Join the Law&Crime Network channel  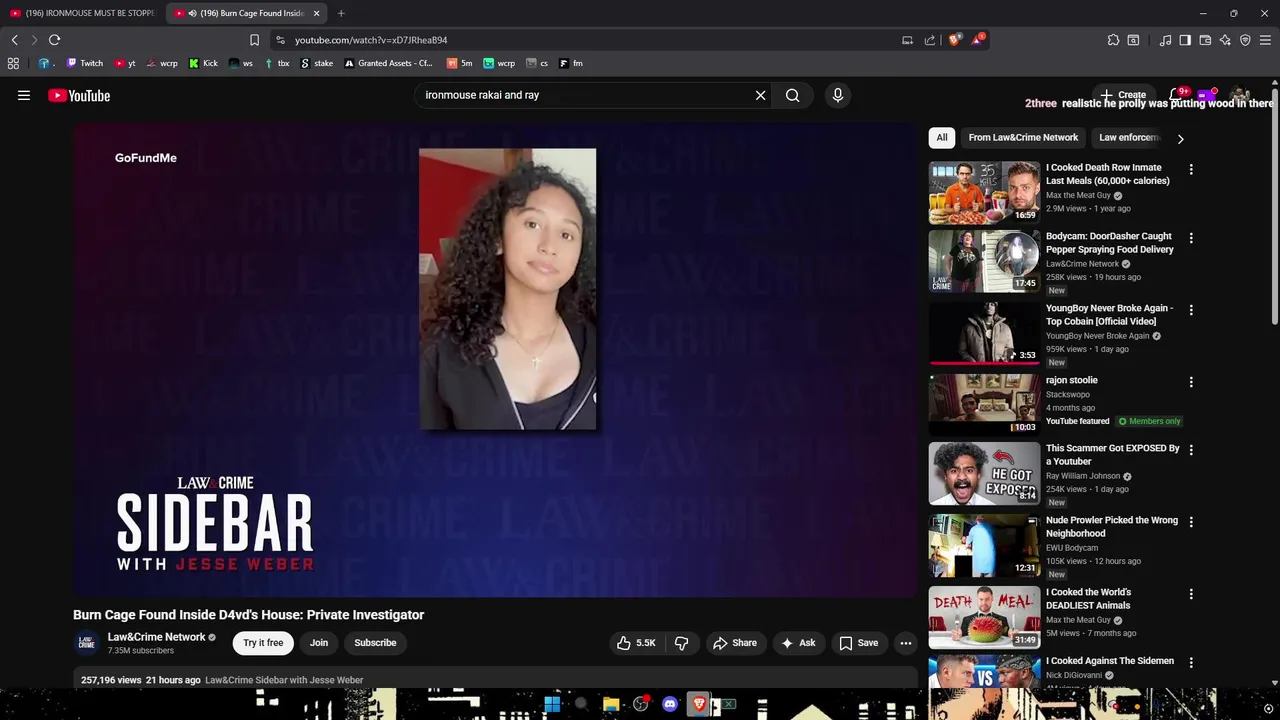coord(319,643)
